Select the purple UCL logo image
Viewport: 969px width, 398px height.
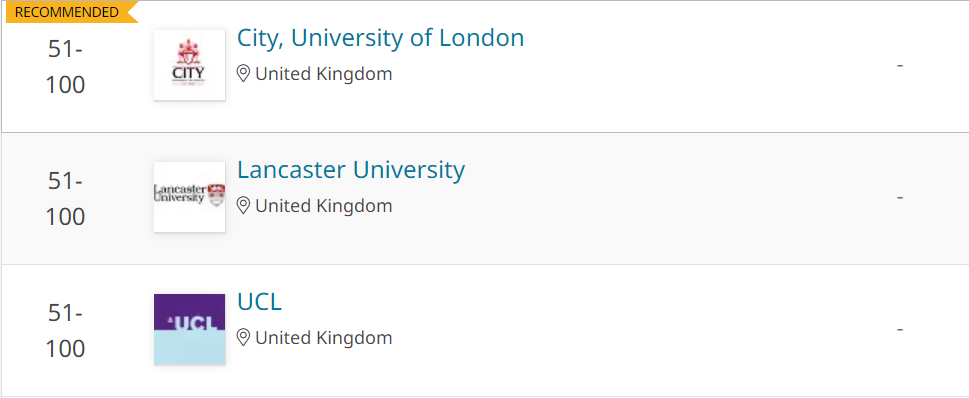click(x=190, y=329)
